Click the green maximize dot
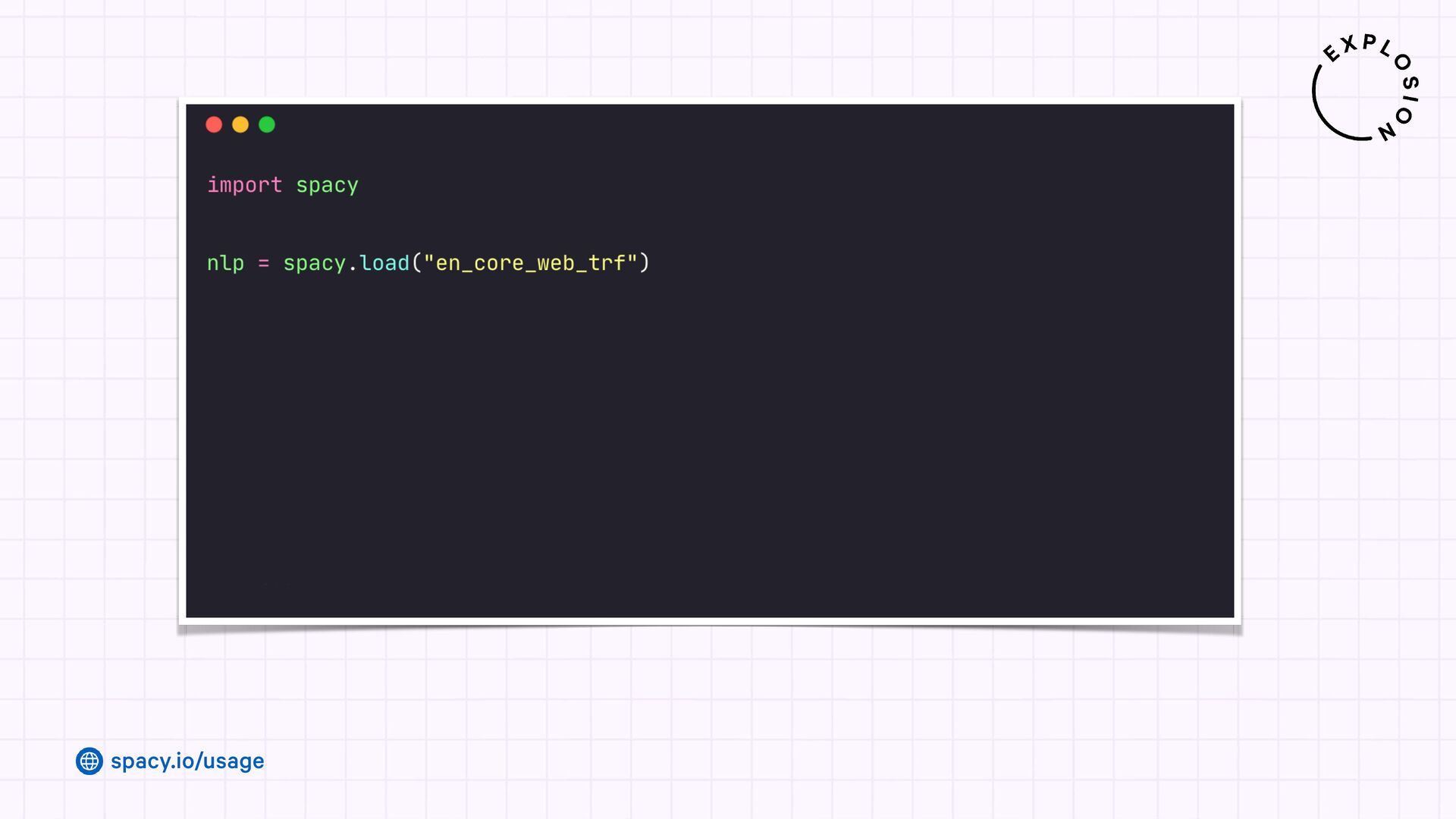 [267, 124]
